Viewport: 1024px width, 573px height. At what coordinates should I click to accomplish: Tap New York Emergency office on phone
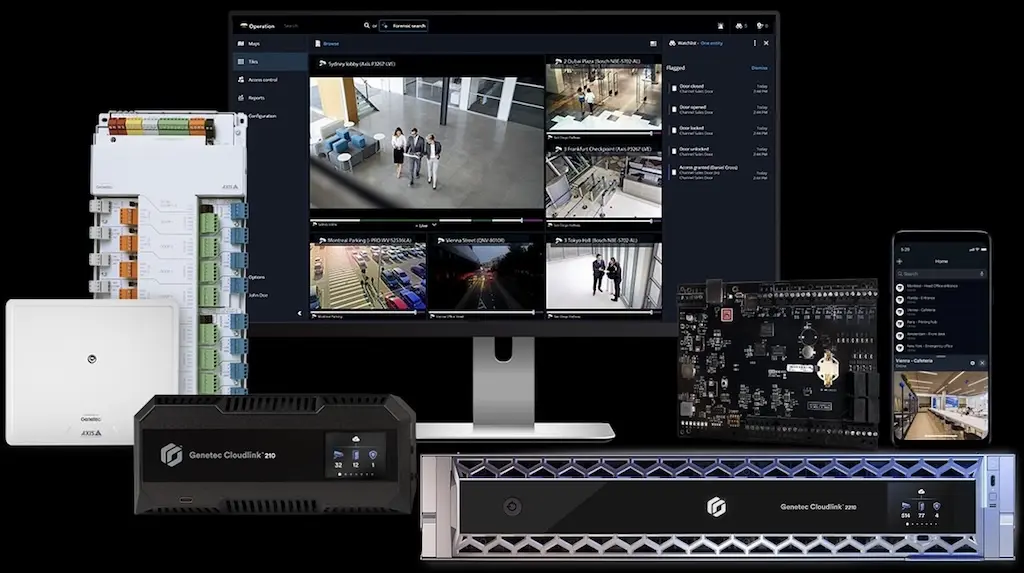[x=941, y=347]
